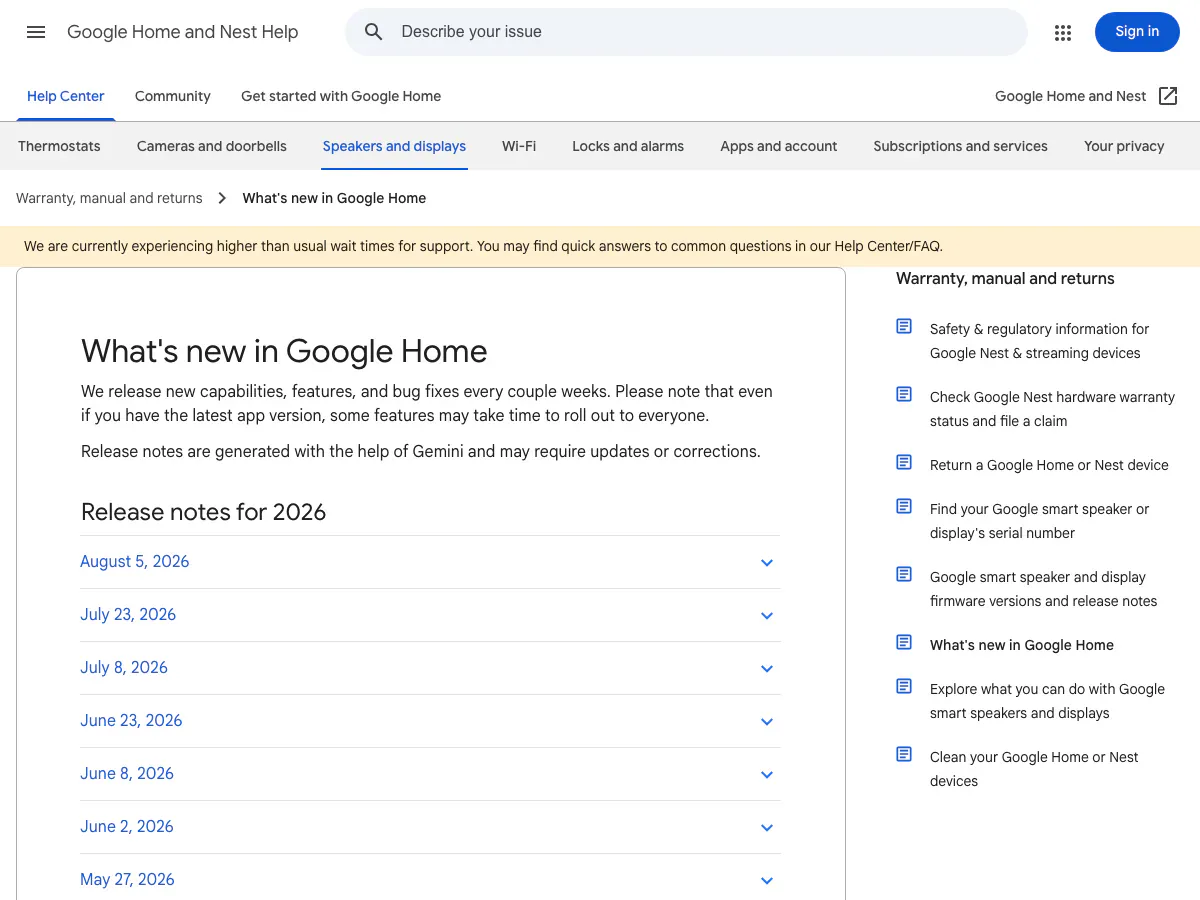Expand the July 23, 2026 chevron
Screen dimensions: 1200x900
pos(767,616)
